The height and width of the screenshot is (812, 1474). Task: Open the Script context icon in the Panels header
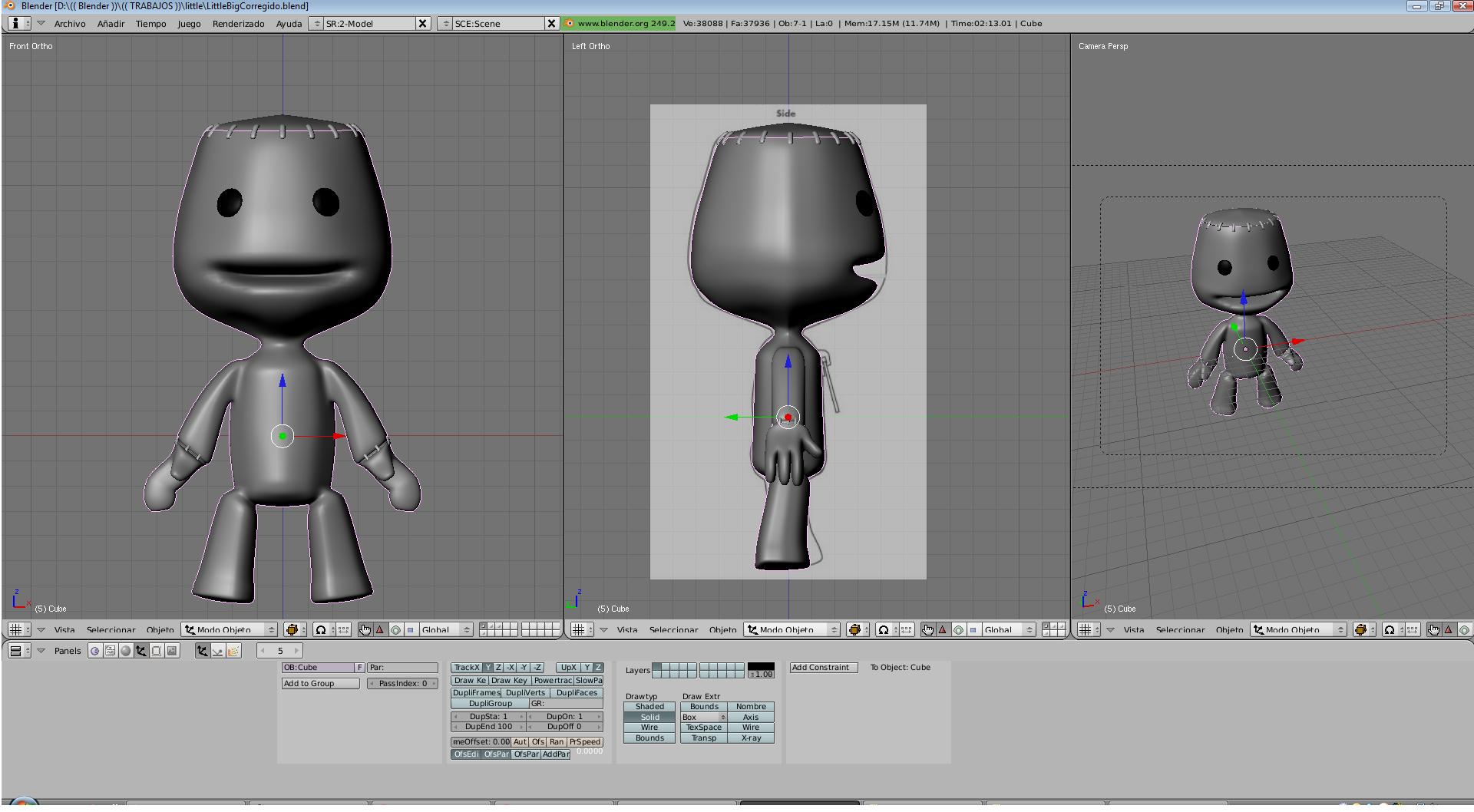111,651
